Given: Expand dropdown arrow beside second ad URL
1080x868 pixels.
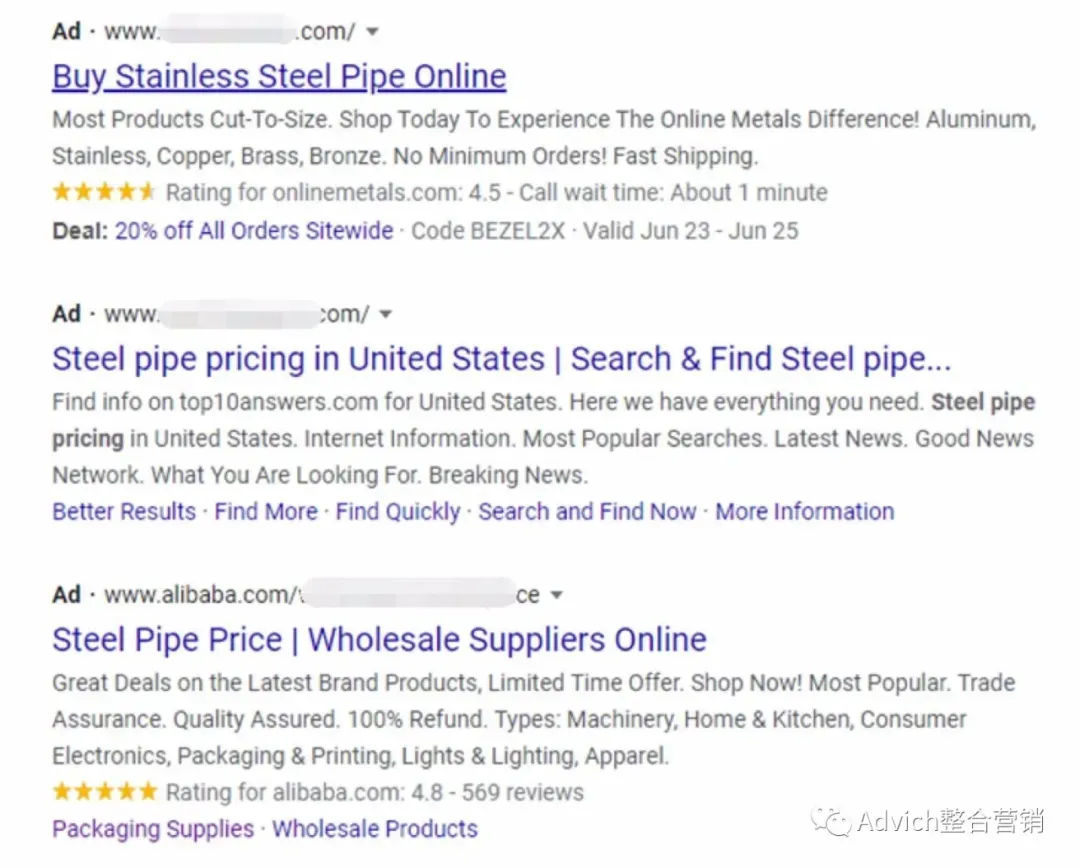Looking at the screenshot, I should point(386,314).
